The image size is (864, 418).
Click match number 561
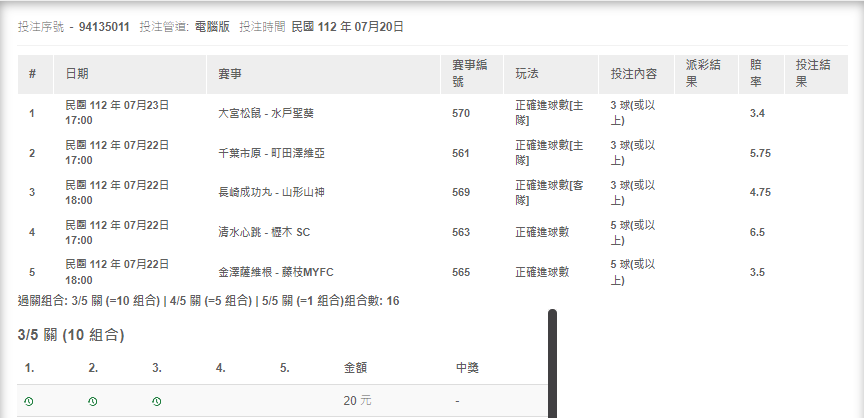[461, 153]
